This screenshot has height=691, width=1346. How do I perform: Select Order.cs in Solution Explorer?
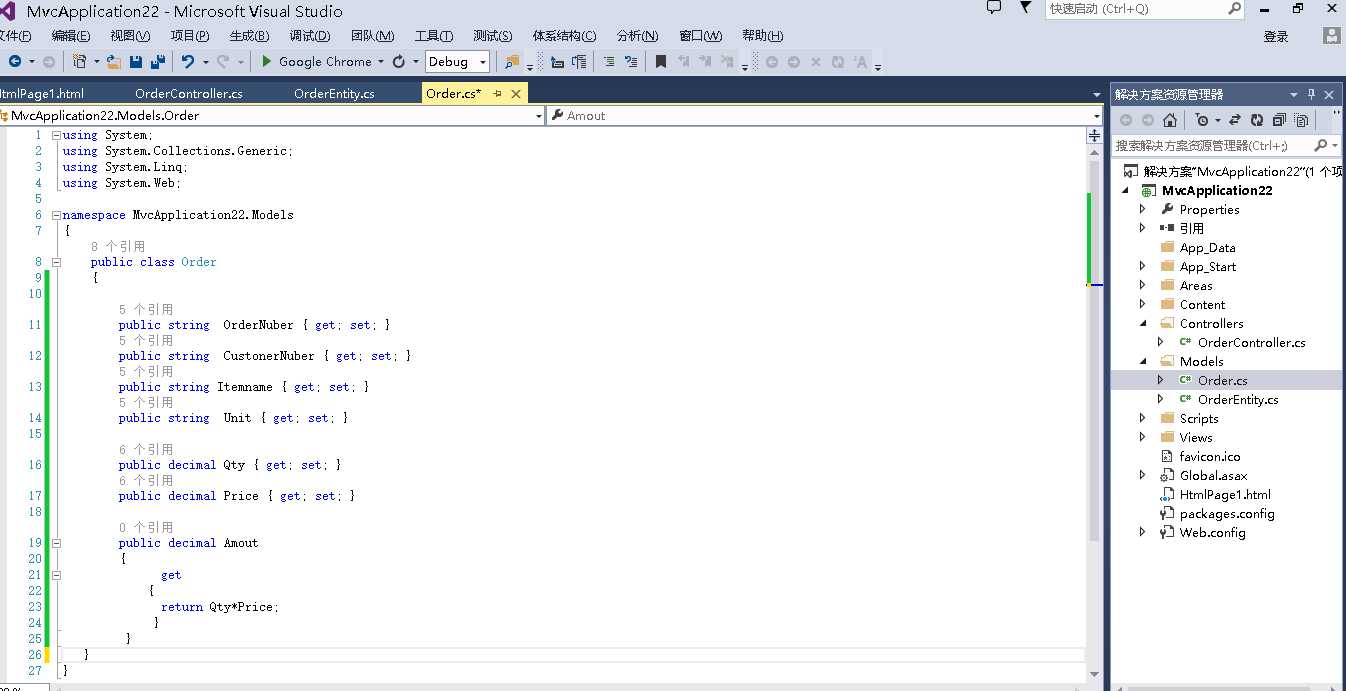click(x=1222, y=381)
